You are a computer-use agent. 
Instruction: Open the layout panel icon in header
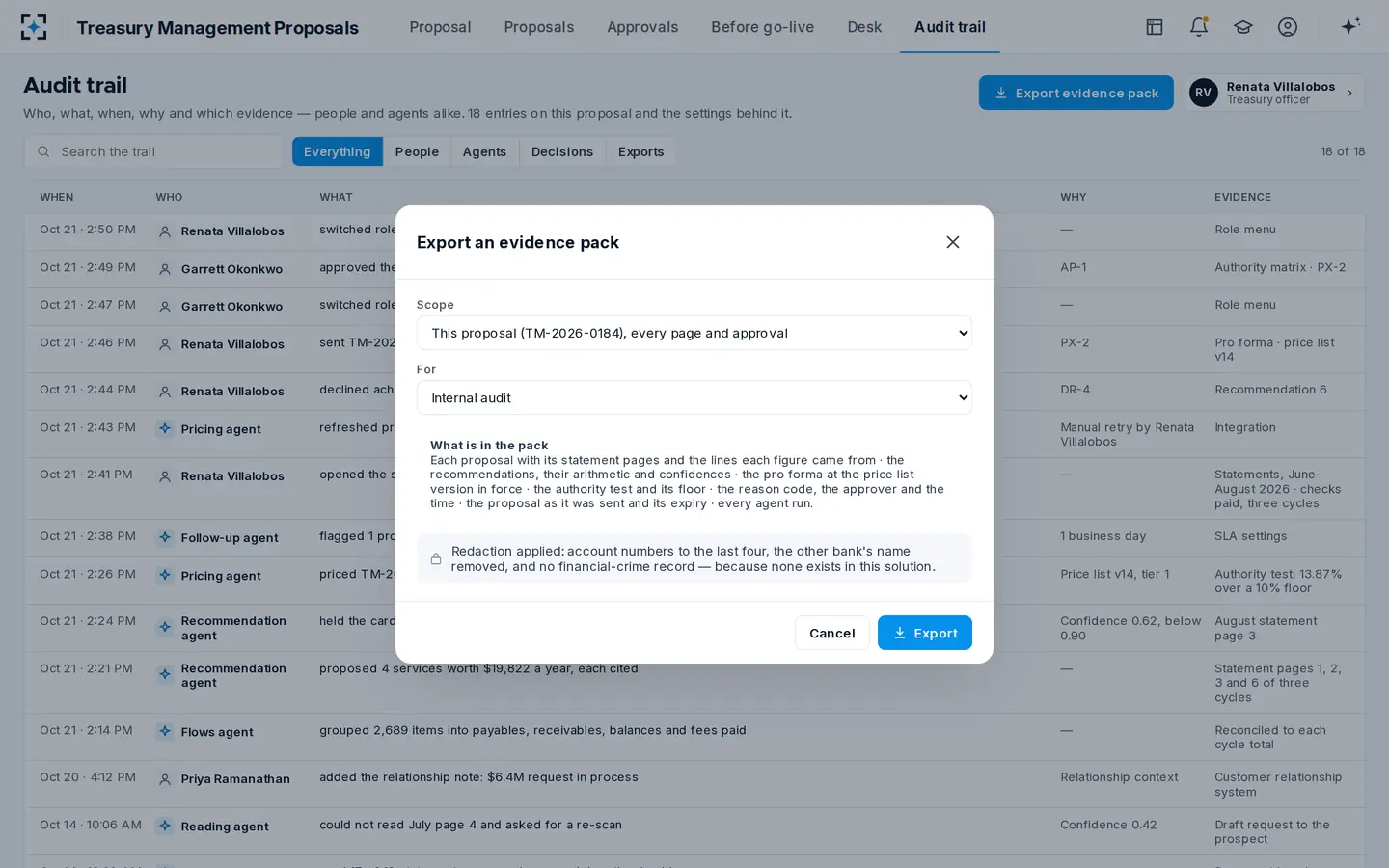click(1154, 27)
